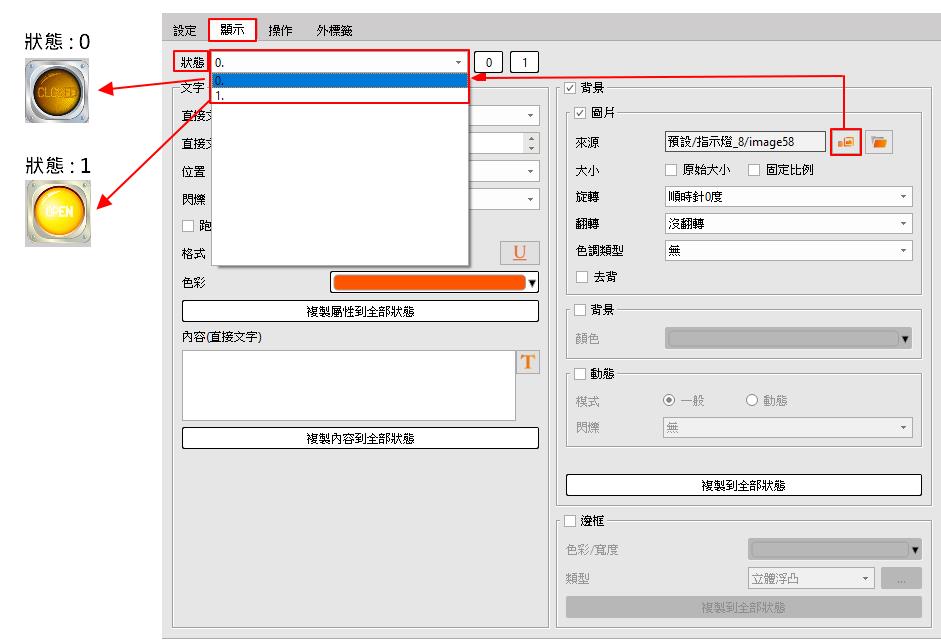The width and height of the screenshot is (941, 642).
Task: Enable the 固定比例 checkbox
Action: pos(755,170)
